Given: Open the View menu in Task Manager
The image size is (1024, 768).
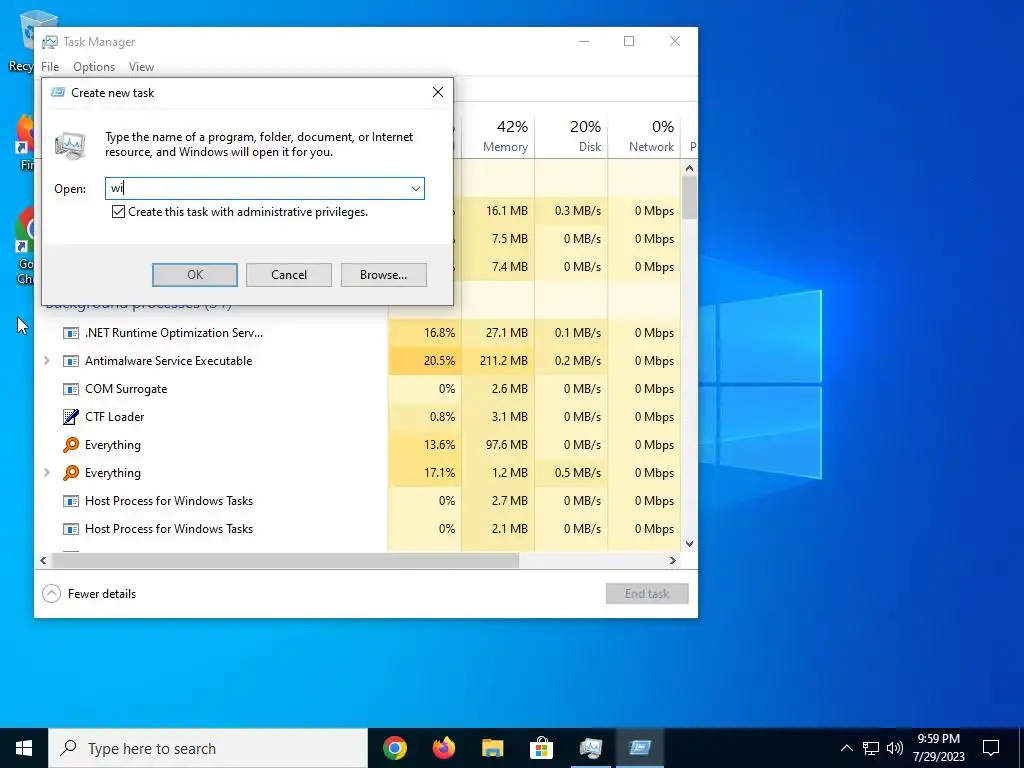Looking at the screenshot, I should [141, 67].
